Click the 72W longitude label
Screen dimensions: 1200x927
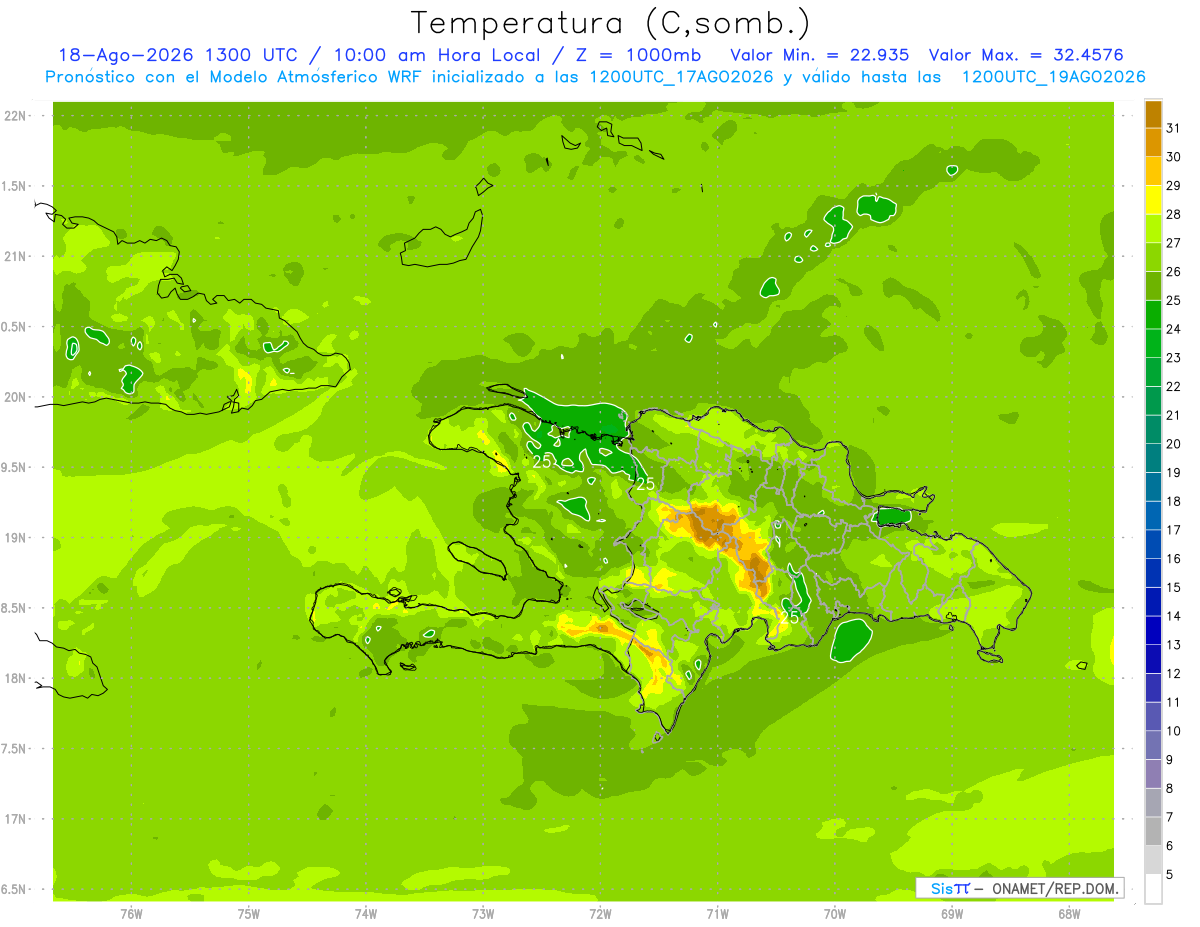tap(600, 913)
